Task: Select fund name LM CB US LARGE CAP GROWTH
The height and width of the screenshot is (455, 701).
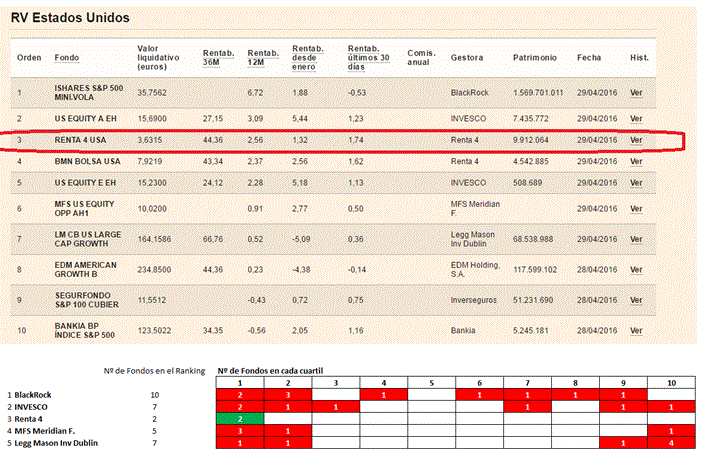Action: coord(88,239)
